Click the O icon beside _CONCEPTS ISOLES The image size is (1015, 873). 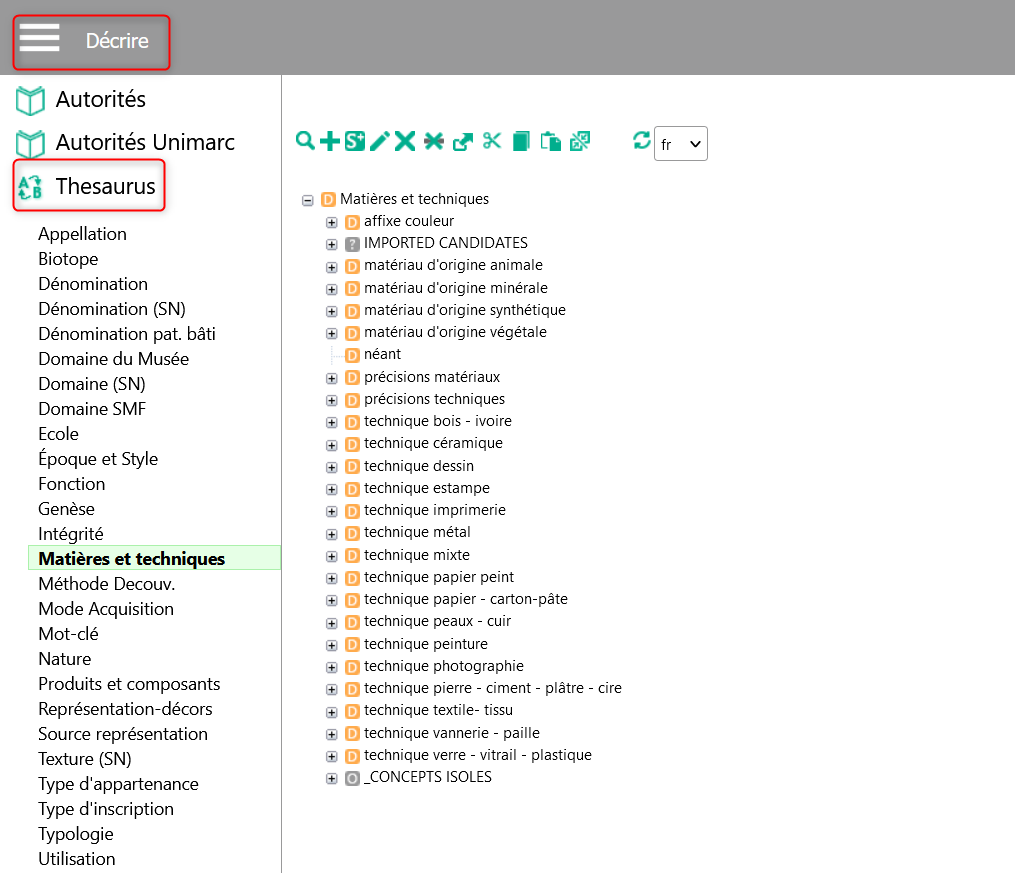(352, 778)
